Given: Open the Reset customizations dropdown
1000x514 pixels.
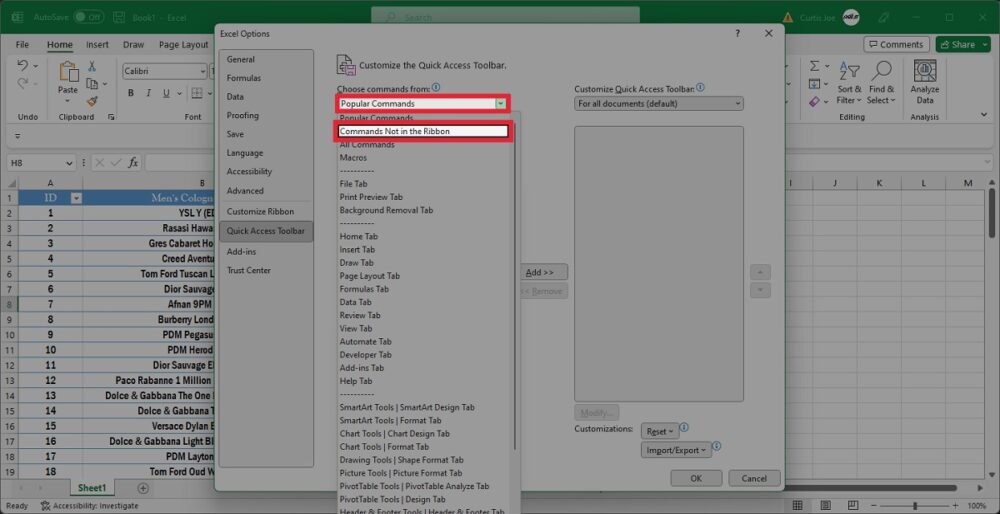Looking at the screenshot, I should point(660,431).
